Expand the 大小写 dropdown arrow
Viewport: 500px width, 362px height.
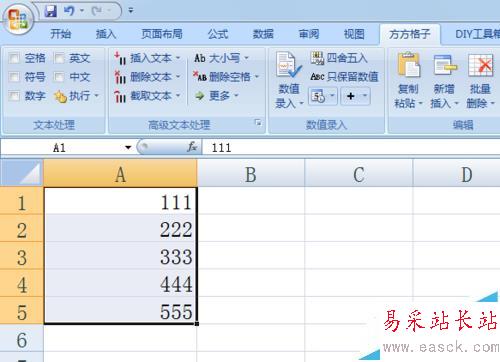pyautogui.click(x=246, y=58)
